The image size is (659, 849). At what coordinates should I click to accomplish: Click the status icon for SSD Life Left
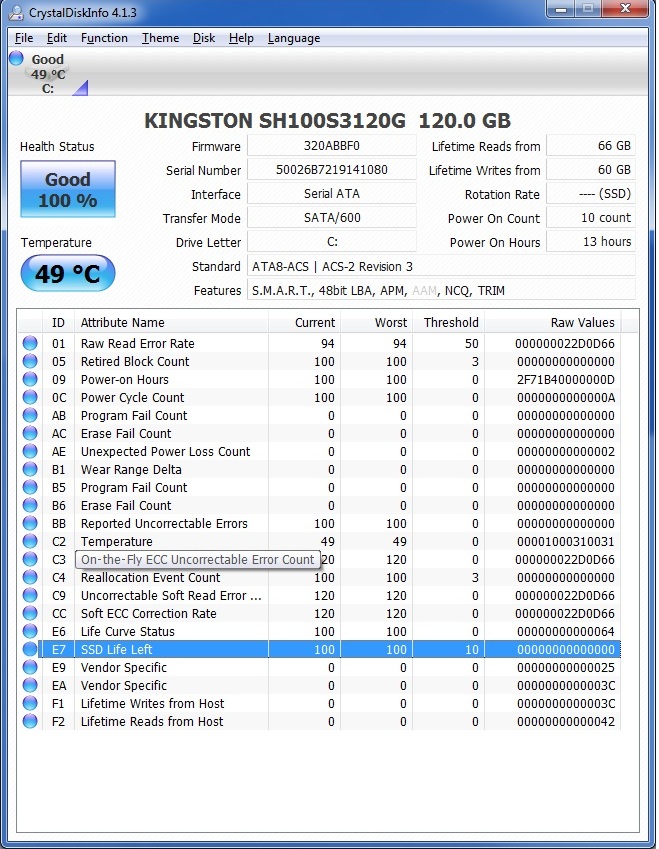pos(30,649)
